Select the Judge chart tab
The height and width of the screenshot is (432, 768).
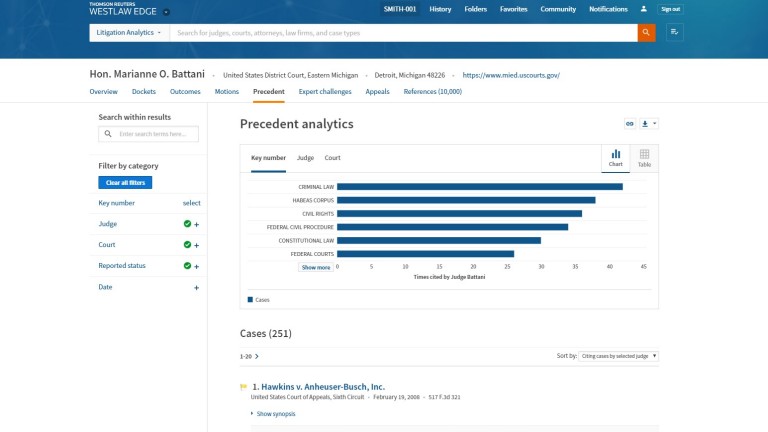[305, 158]
